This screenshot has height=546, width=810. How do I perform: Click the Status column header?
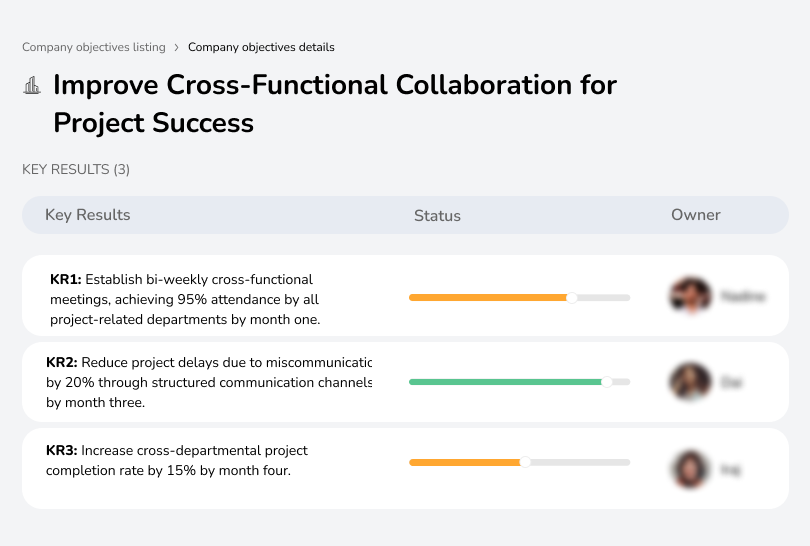coord(437,215)
